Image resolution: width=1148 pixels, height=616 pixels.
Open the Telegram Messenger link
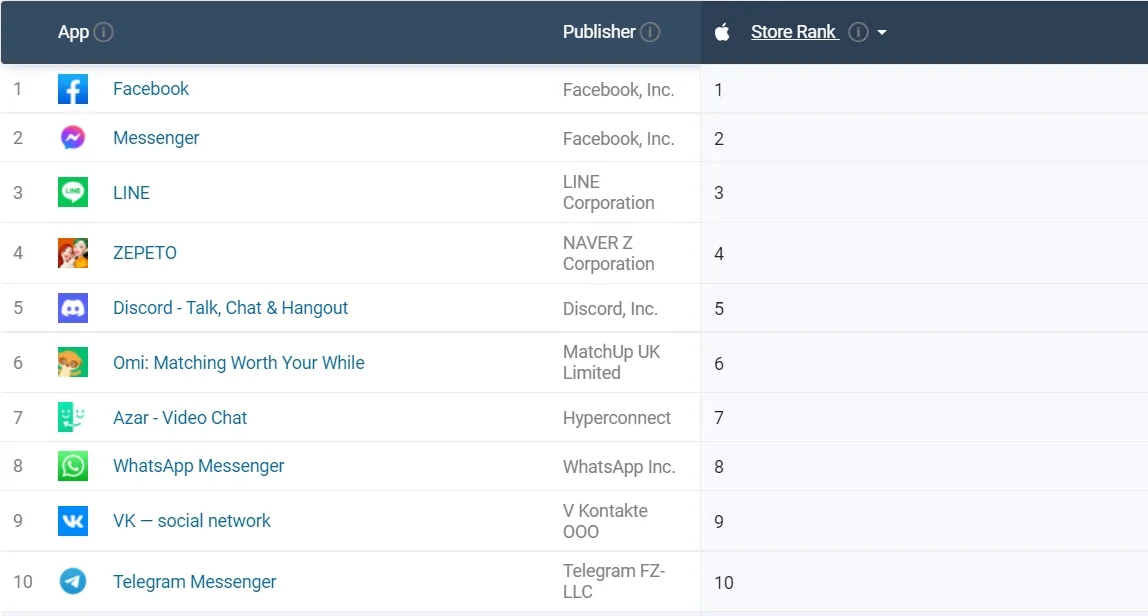coord(194,581)
